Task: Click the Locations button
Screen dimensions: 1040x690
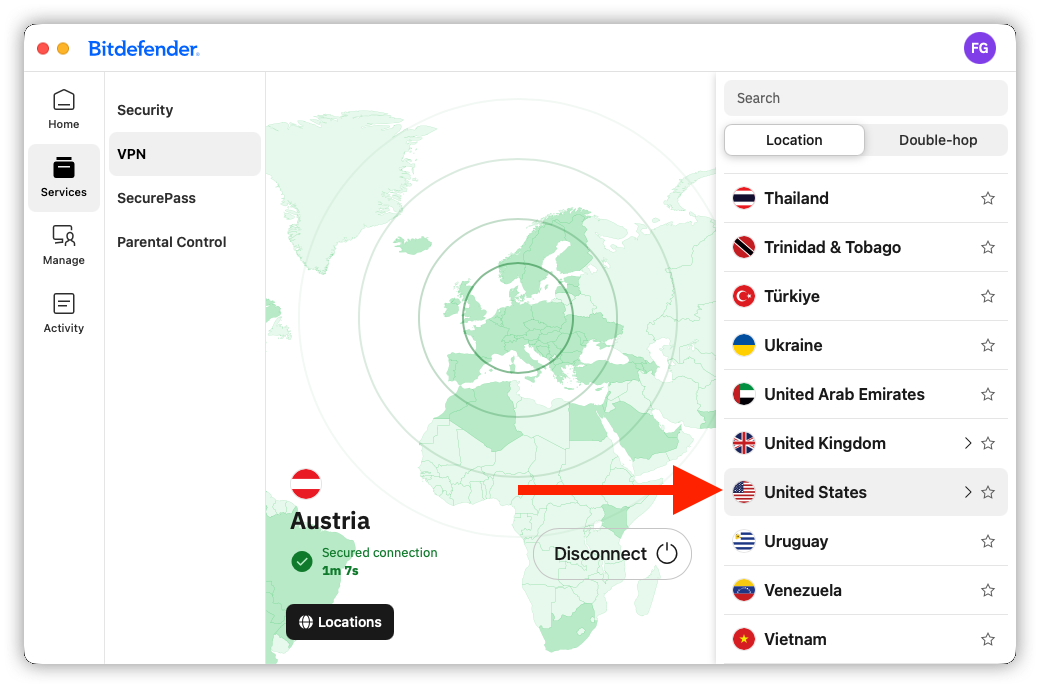Action: [340, 622]
